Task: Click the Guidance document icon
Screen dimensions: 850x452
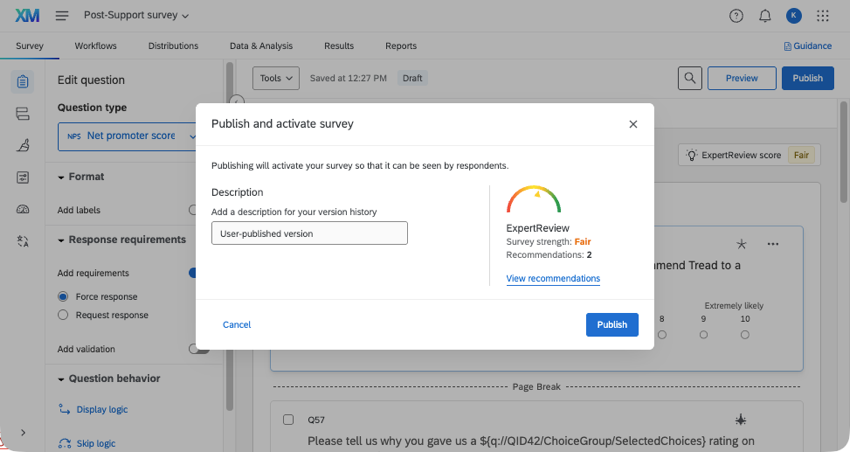Action: [x=787, y=47]
